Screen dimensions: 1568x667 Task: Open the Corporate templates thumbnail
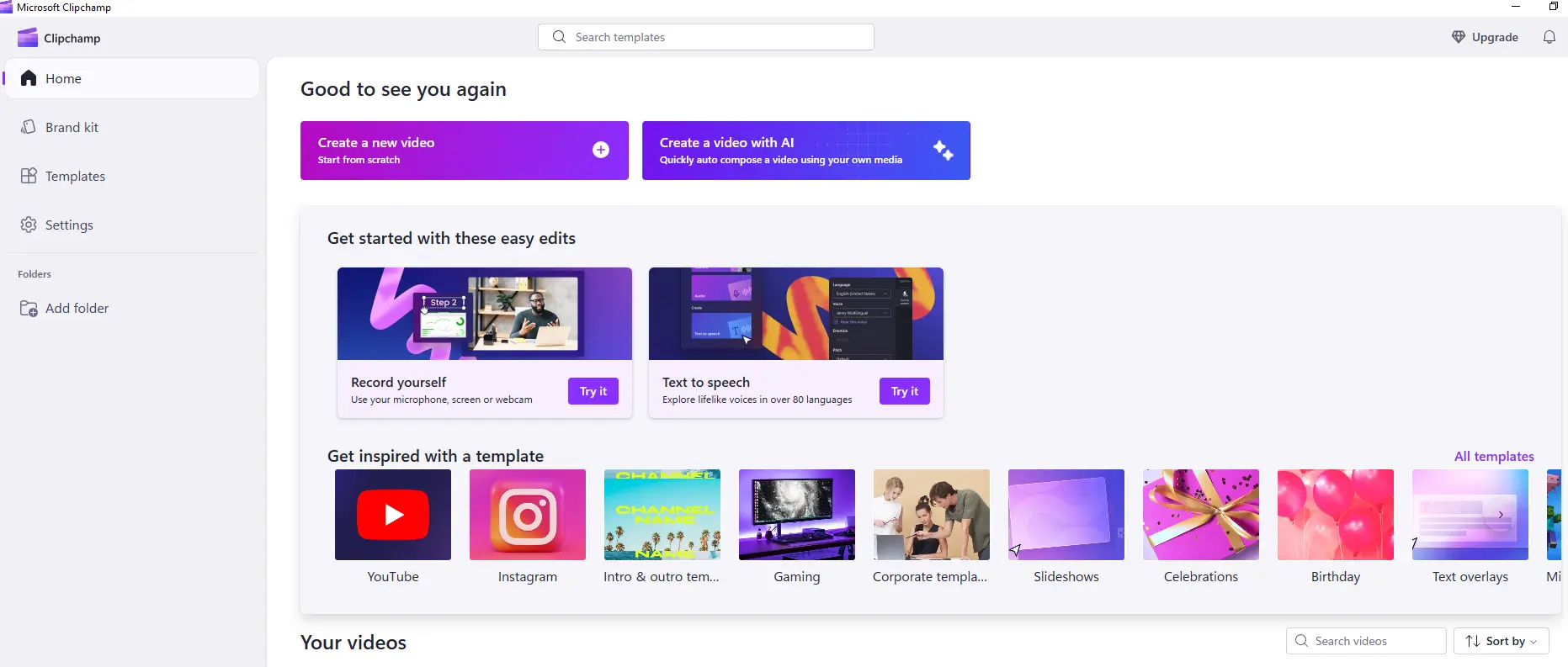coord(932,515)
